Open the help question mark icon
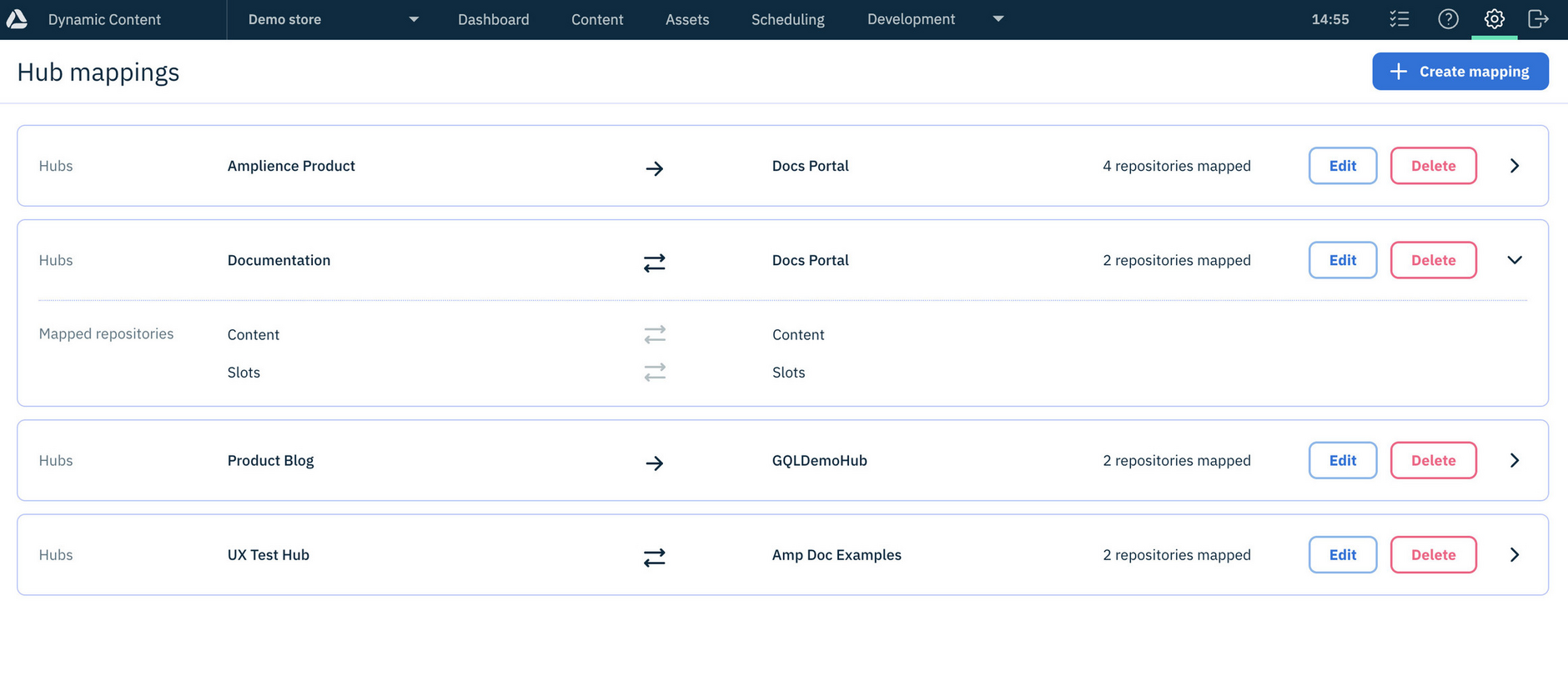The height and width of the screenshot is (691, 1568). pos(1448,18)
